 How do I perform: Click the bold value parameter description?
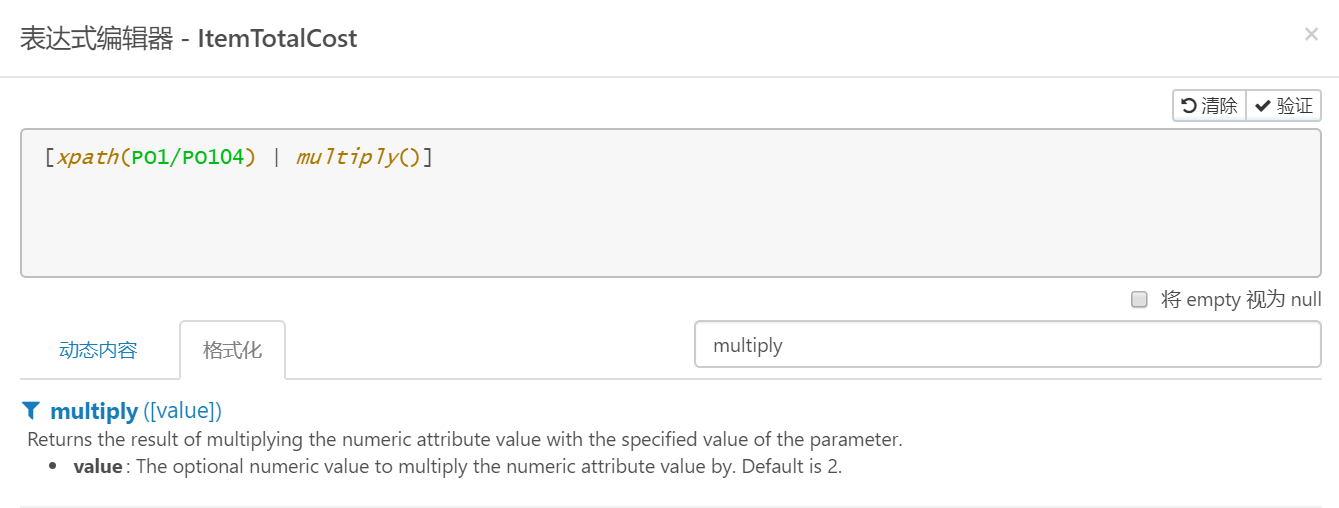pyautogui.click(x=97, y=467)
